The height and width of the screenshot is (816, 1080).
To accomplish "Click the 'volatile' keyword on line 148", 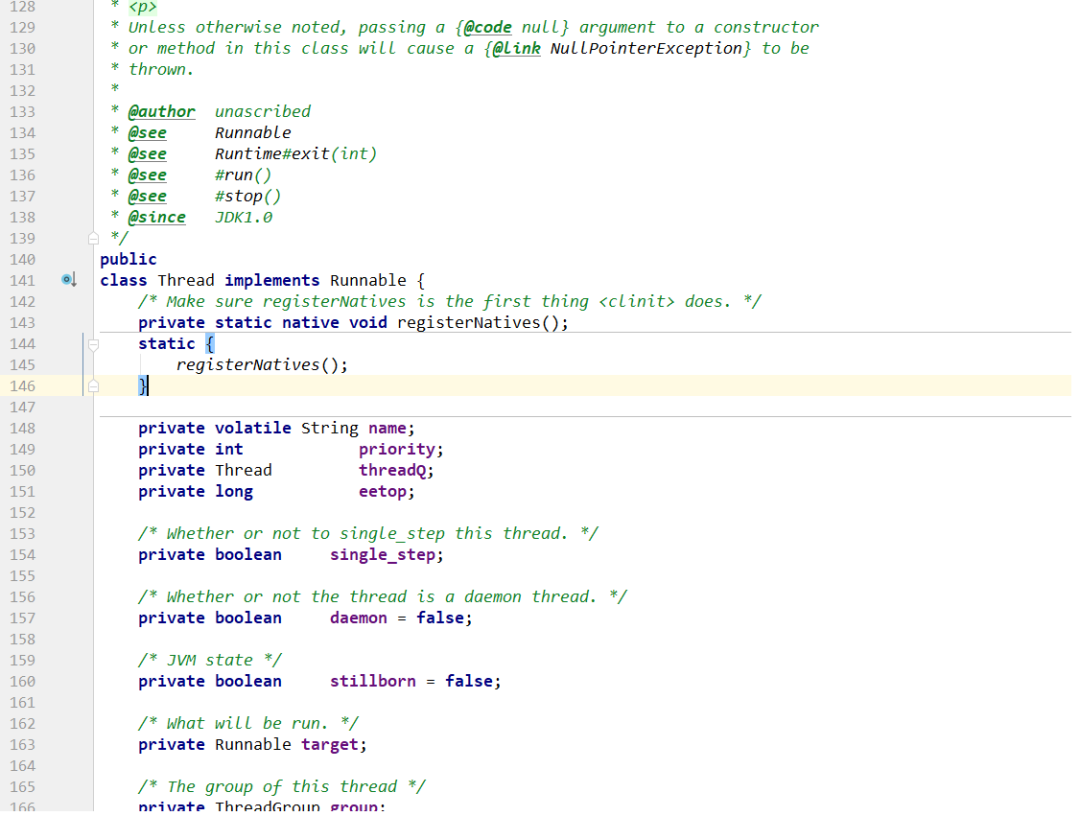I will click(253, 428).
